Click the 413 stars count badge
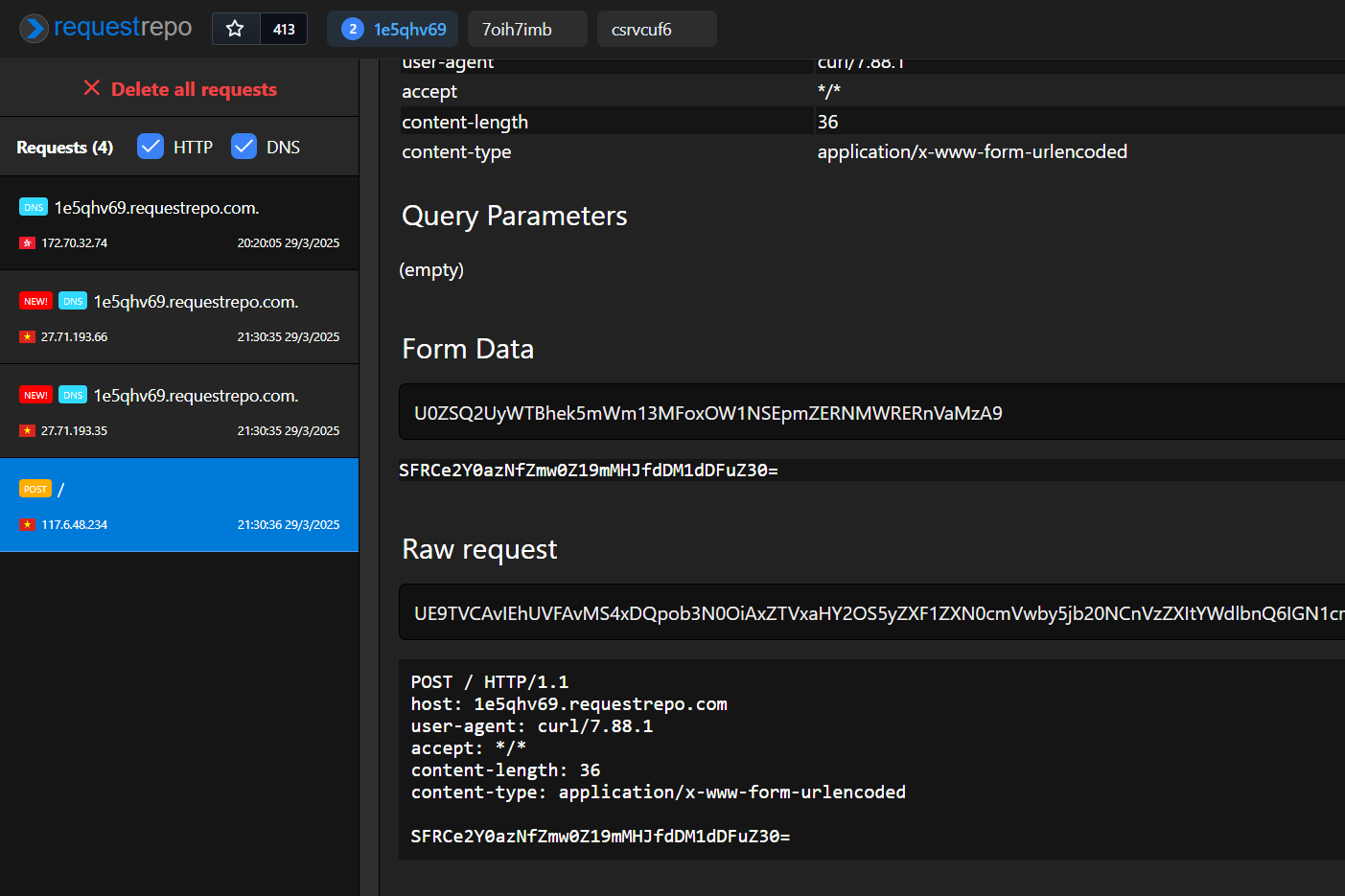This screenshot has height=896, width=1345. point(284,30)
